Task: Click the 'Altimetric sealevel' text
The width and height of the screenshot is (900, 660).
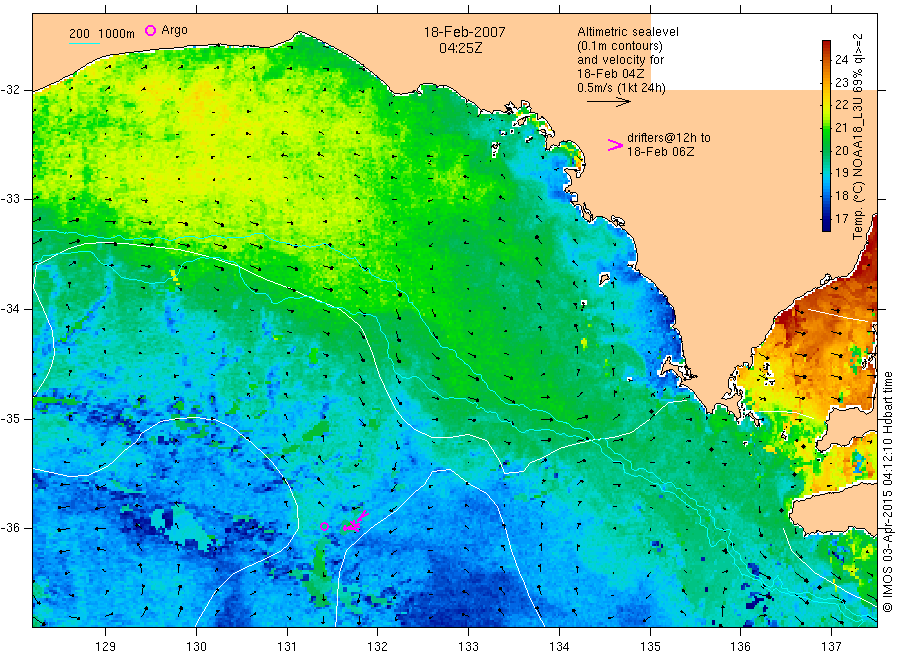Action: [627, 32]
